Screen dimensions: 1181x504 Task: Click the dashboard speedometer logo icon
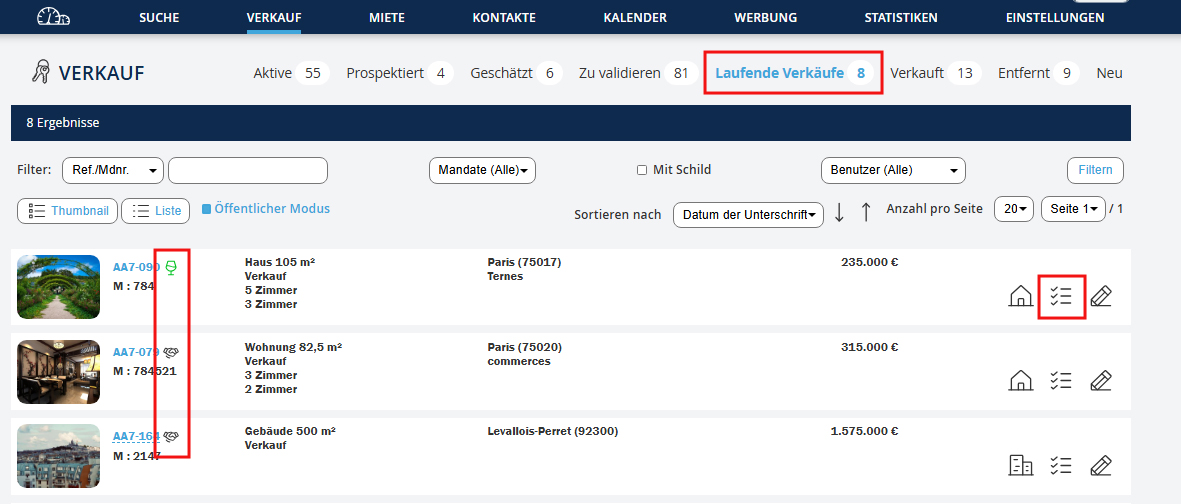click(x=53, y=17)
